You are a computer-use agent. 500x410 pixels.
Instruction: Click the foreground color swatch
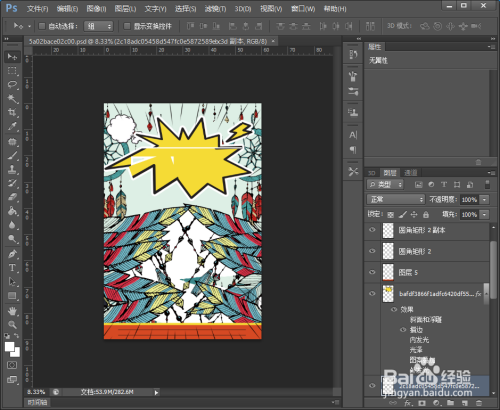tap(10, 347)
